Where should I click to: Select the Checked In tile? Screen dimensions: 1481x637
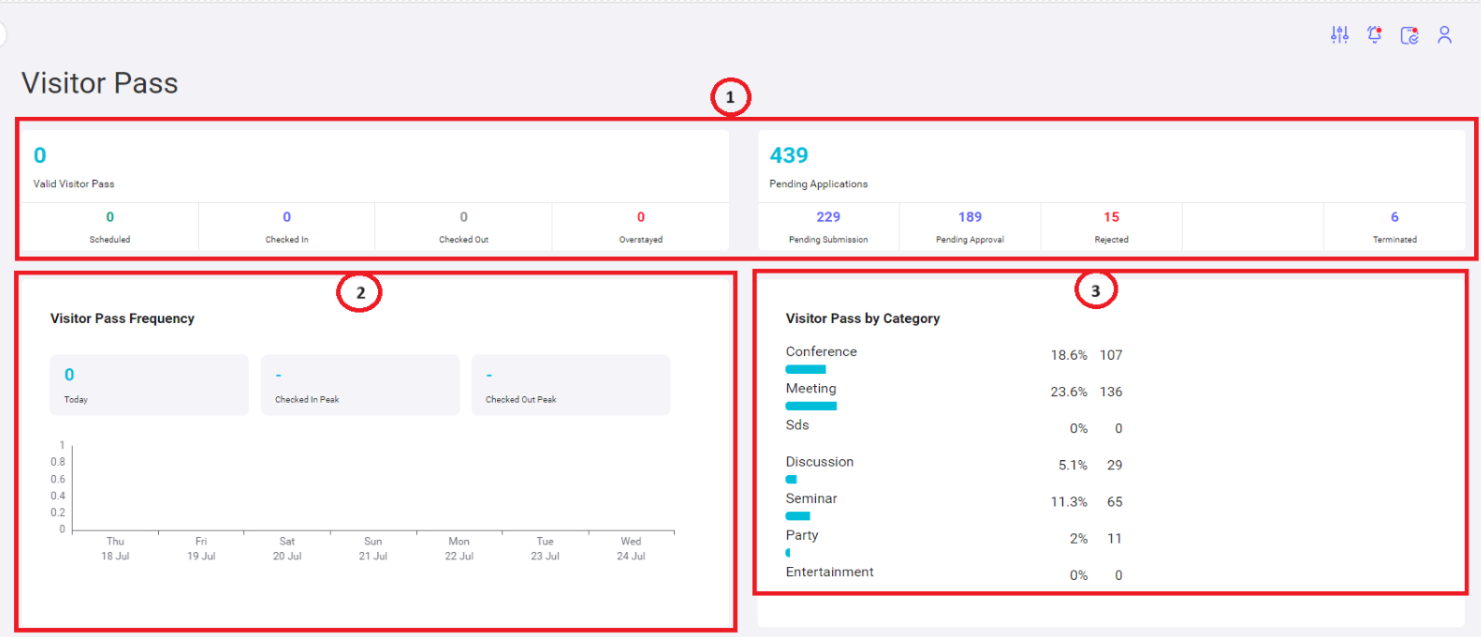point(287,227)
